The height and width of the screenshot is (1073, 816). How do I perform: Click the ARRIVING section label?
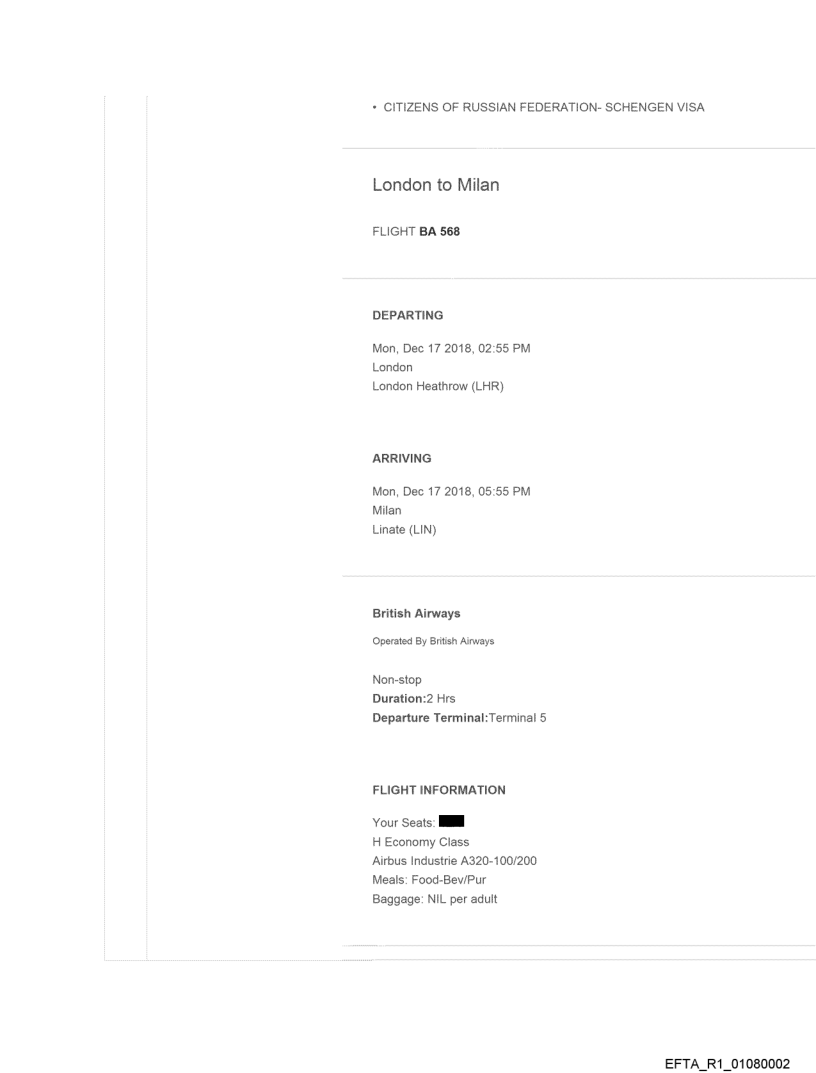[x=401, y=458]
